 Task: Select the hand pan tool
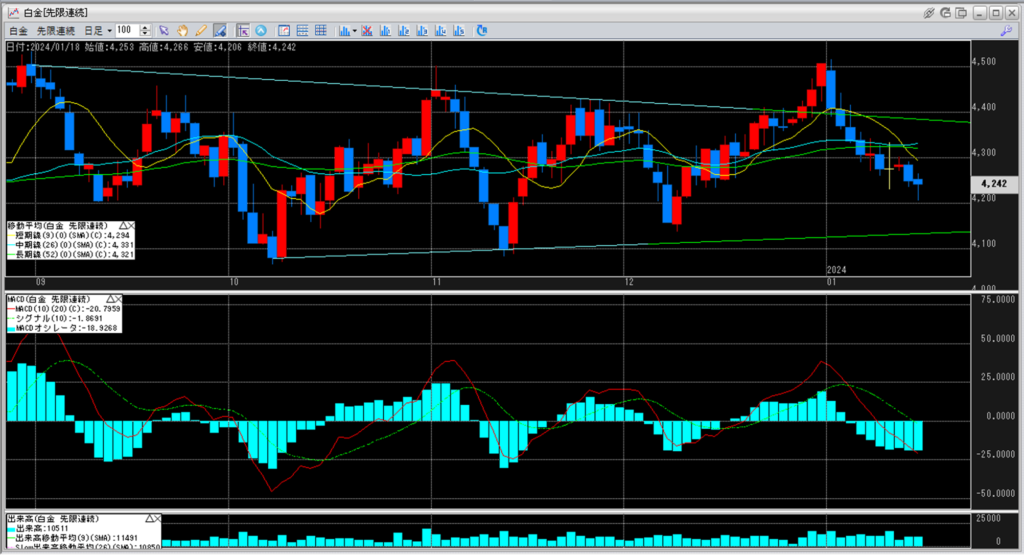(182, 31)
